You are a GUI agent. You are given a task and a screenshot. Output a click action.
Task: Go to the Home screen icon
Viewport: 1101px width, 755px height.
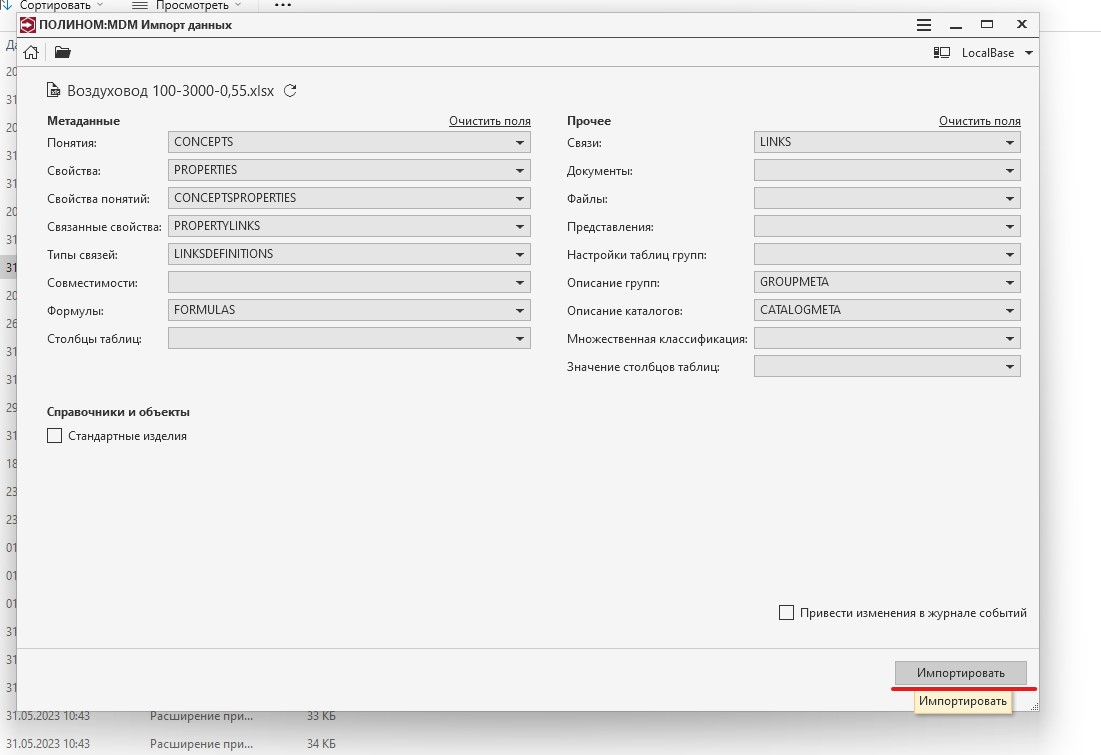coord(31,53)
